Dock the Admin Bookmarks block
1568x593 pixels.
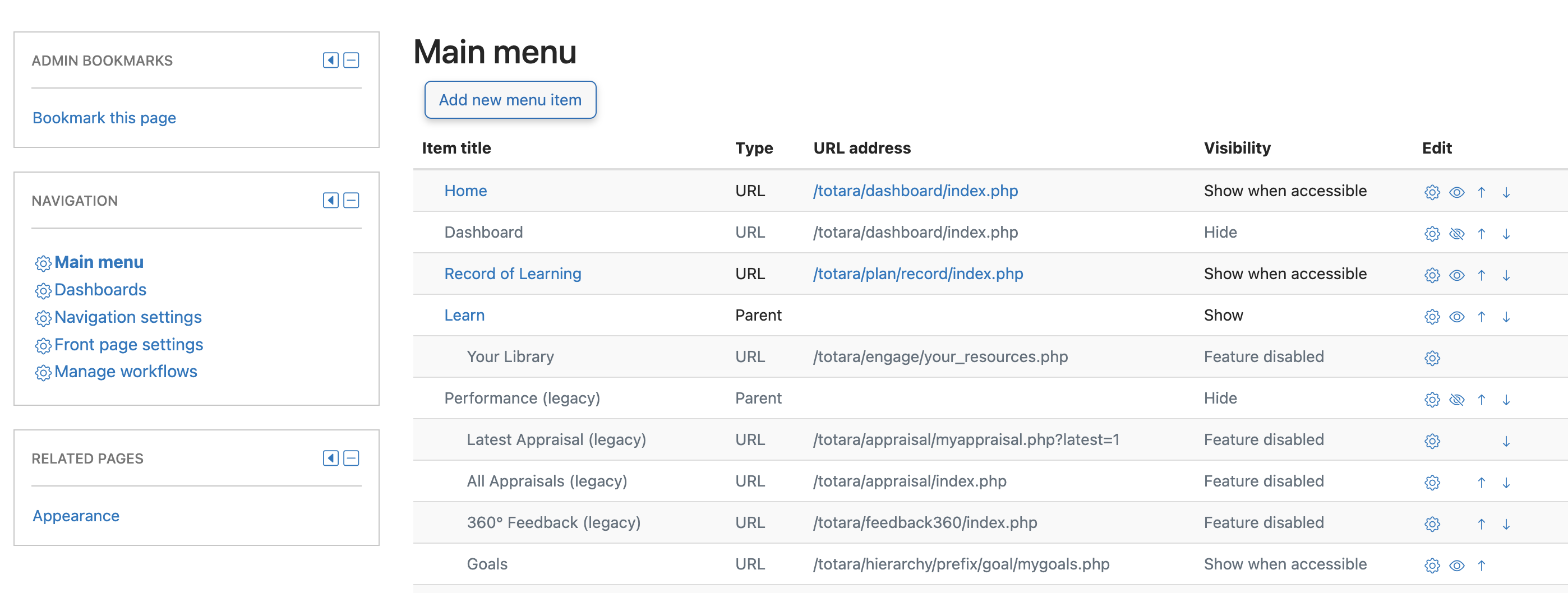tap(330, 60)
